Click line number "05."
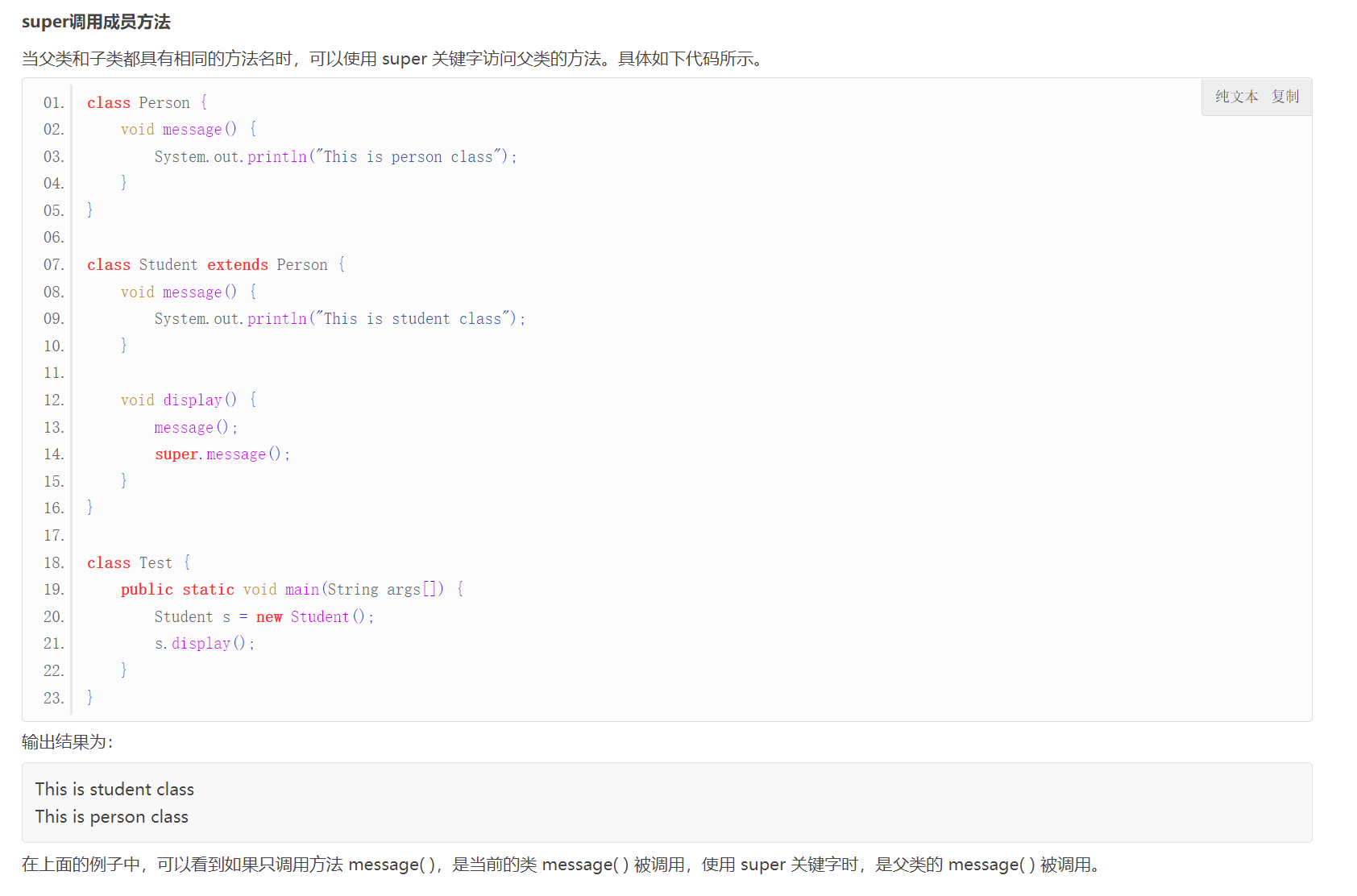 tap(54, 210)
